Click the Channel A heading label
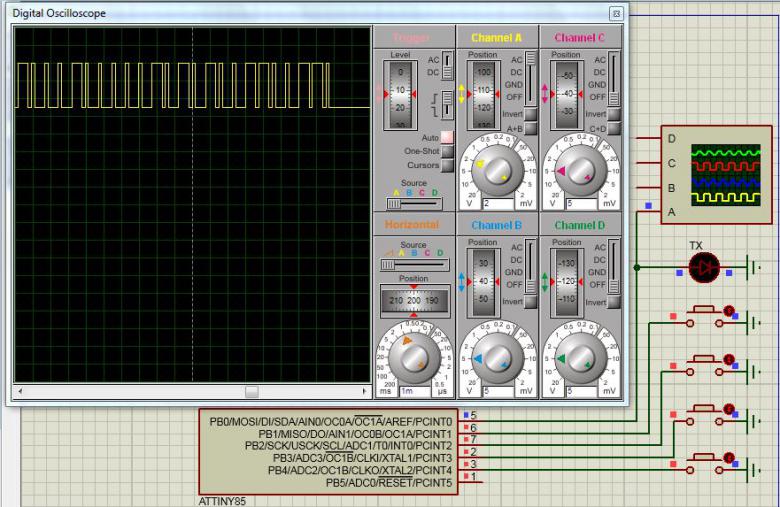The image size is (780, 507). point(496,38)
